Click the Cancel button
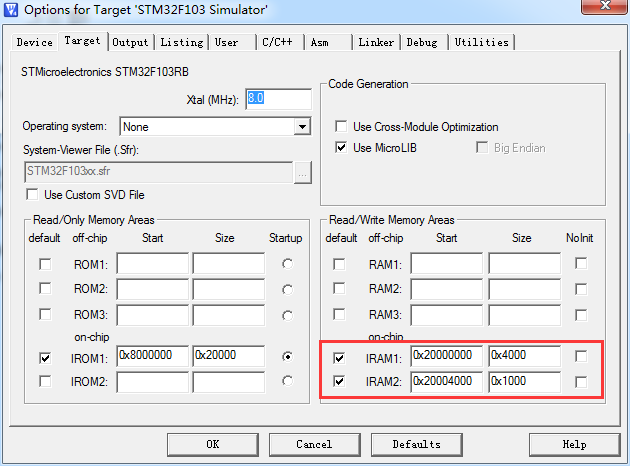630x466 pixels. [x=315, y=444]
